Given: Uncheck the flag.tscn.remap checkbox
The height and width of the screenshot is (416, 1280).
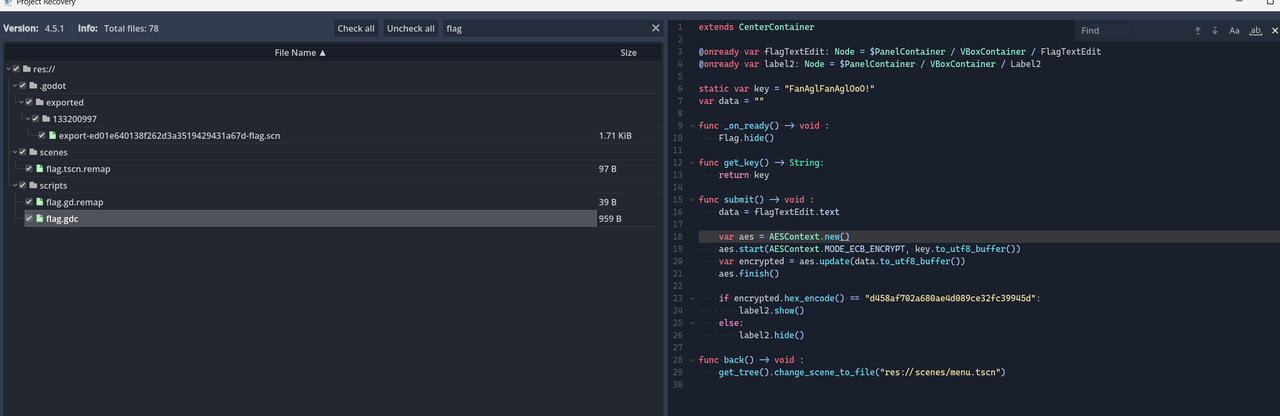Looking at the screenshot, I should click(x=29, y=169).
